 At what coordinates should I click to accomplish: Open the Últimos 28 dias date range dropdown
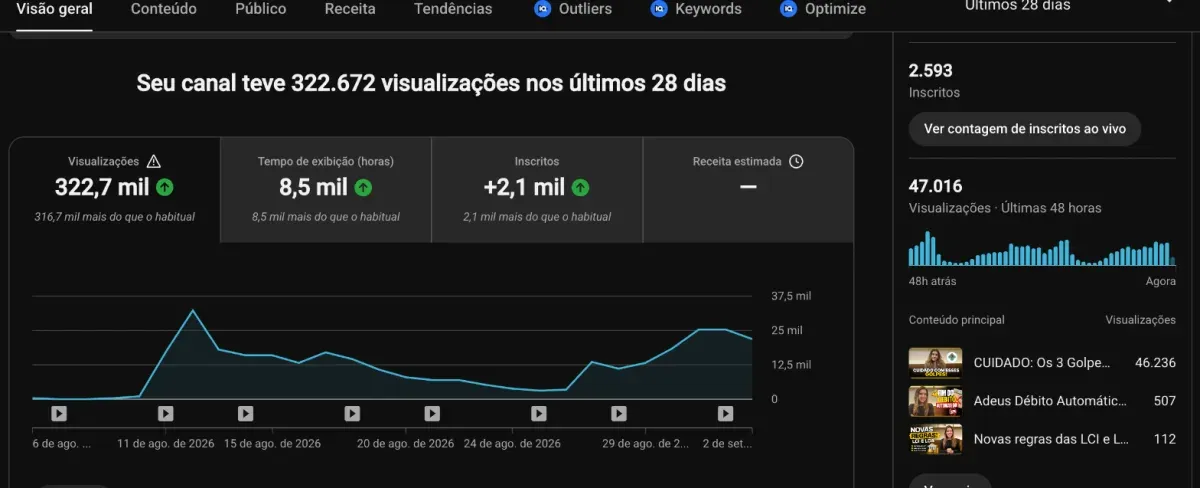click(1070, 6)
